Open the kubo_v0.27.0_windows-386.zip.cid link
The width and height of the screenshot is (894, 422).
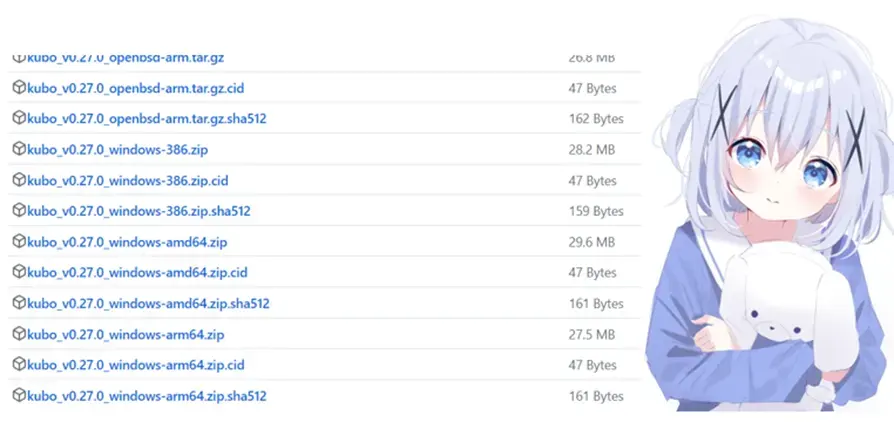click(128, 181)
